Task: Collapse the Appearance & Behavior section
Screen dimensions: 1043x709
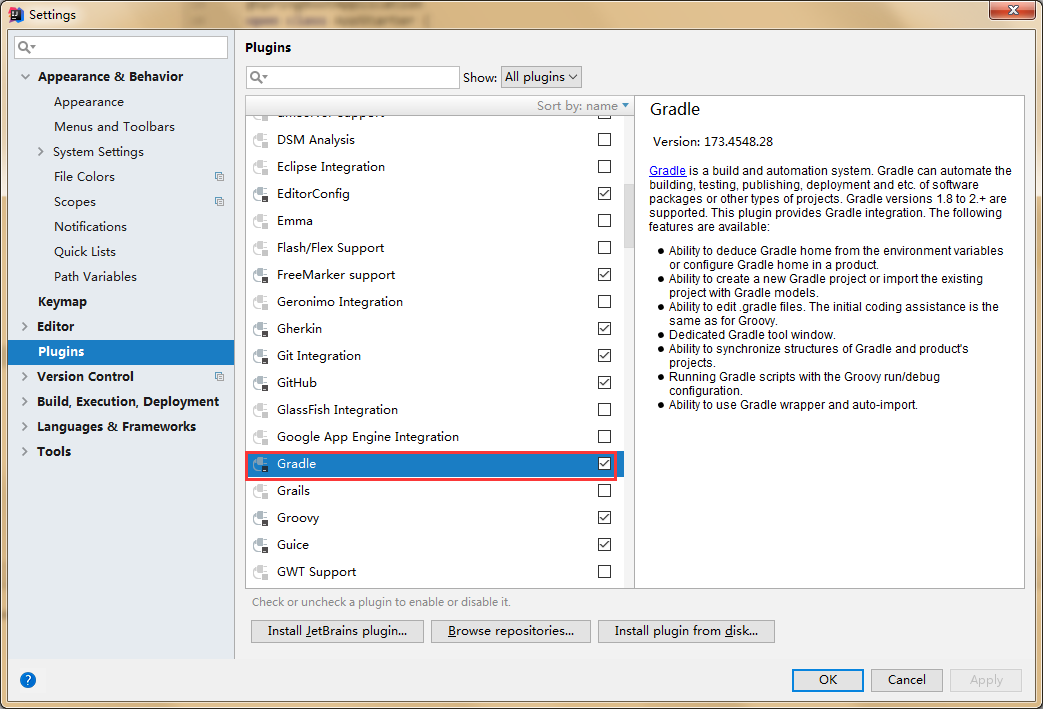Action: (x=25, y=76)
